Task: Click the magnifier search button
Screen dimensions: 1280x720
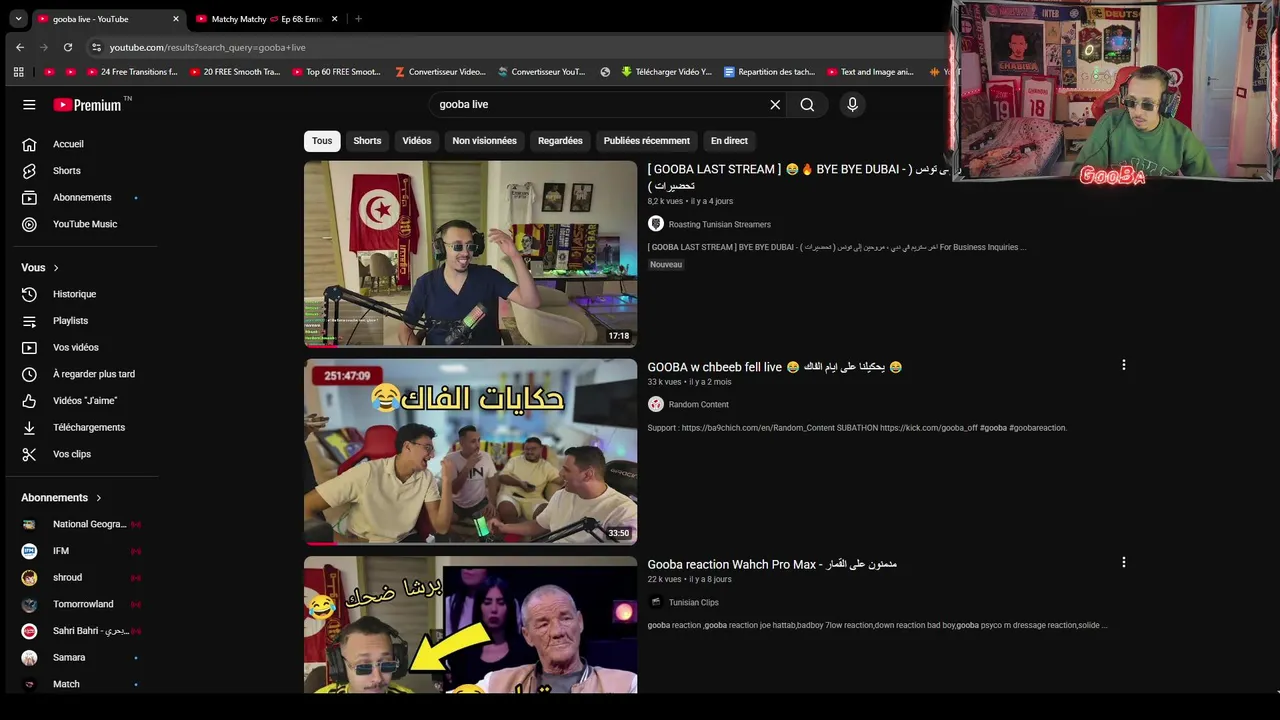Action: pyautogui.click(x=807, y=105)
